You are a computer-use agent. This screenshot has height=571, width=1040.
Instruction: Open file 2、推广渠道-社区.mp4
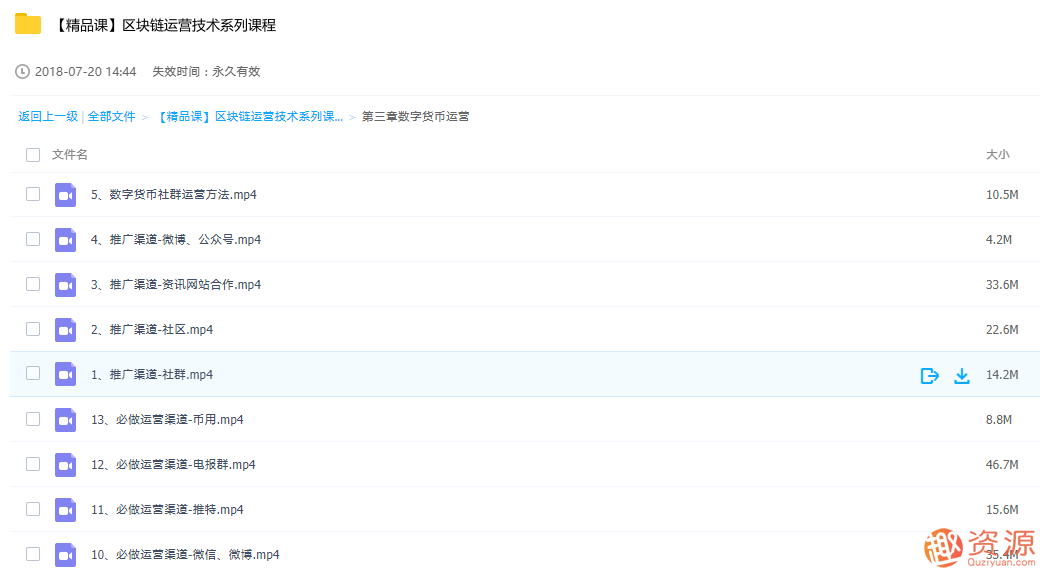click(152, 330)
